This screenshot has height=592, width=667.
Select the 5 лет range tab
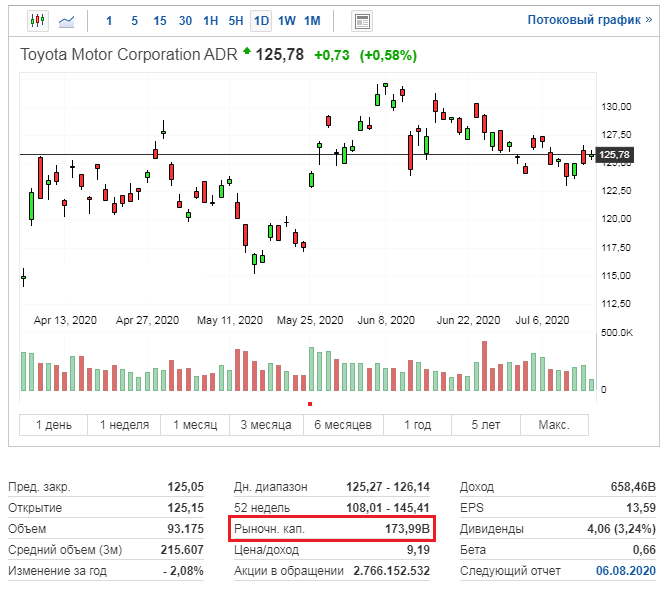point(487,425)
